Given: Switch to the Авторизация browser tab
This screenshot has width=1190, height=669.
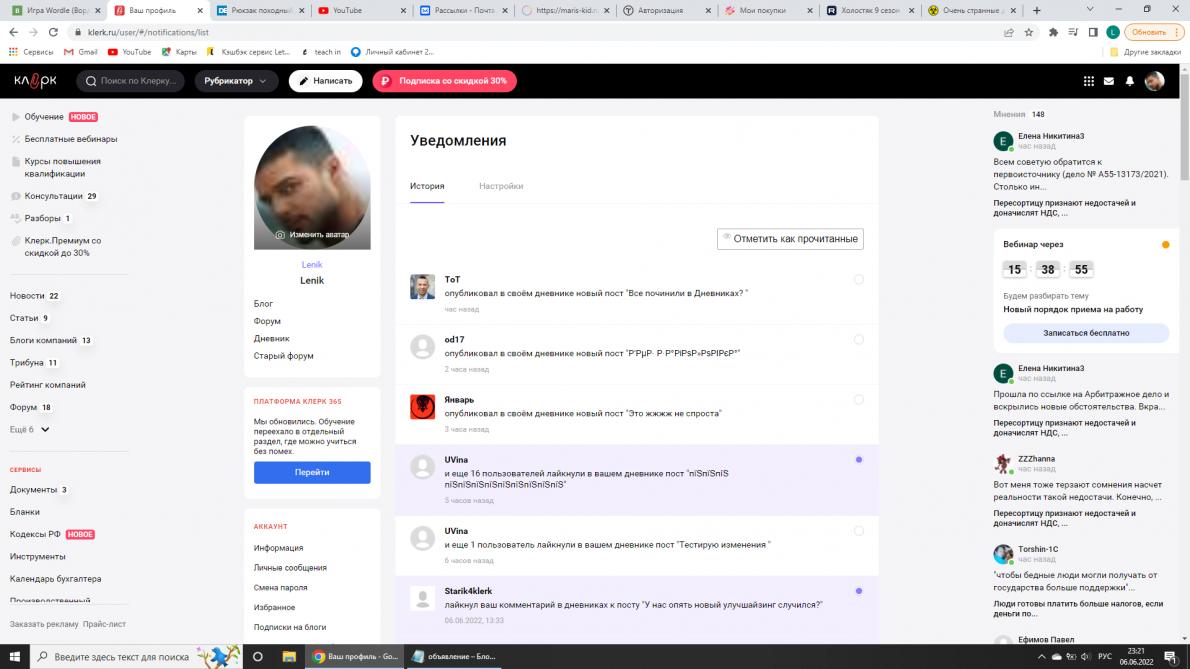Looking at the screenshot, I should 664,11.
